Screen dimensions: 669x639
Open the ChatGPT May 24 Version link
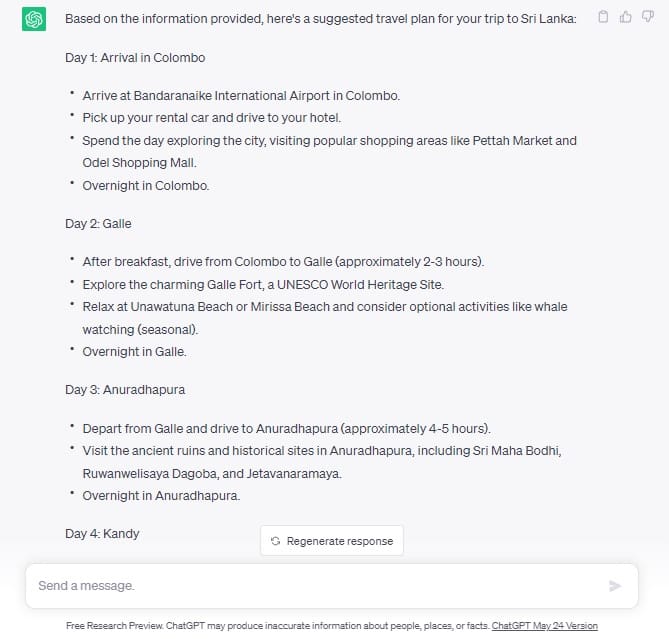pyautogui.click(x=544, y=626)
